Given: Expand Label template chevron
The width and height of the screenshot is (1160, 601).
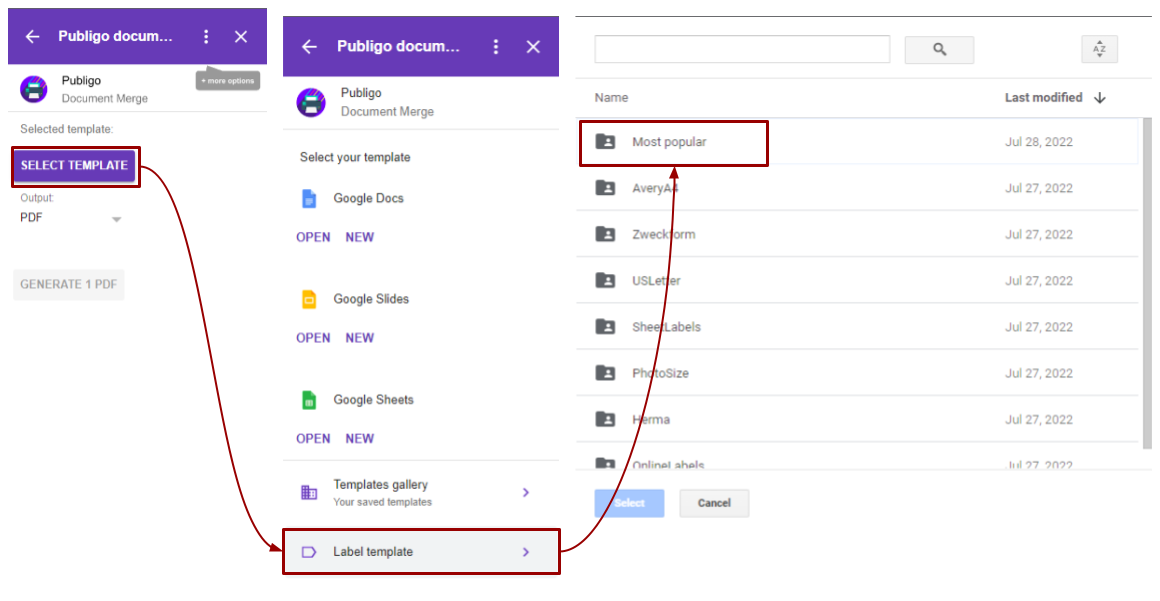Looking at the screenshot, I should coord(526,552).
